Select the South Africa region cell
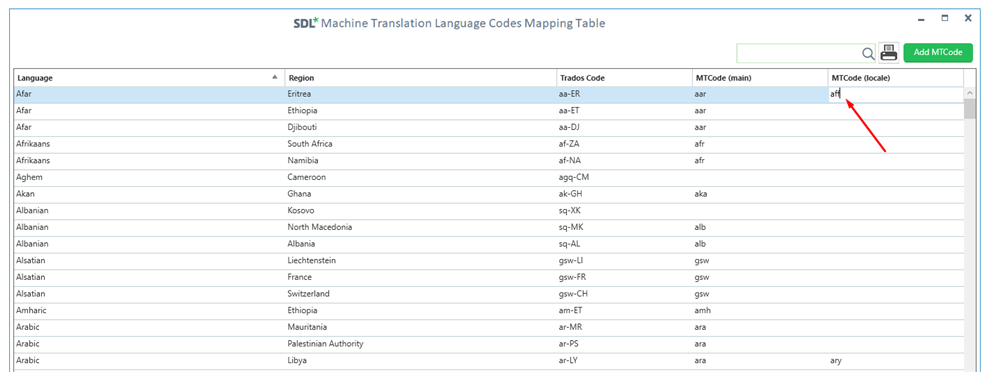Image resolution: width=1000 pixels, height=372 pixels. click(421, 144)
